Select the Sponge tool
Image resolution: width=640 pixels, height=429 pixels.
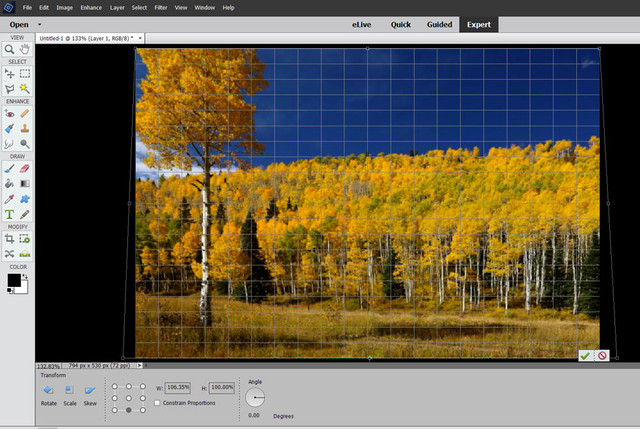click(x=25, y=144)
